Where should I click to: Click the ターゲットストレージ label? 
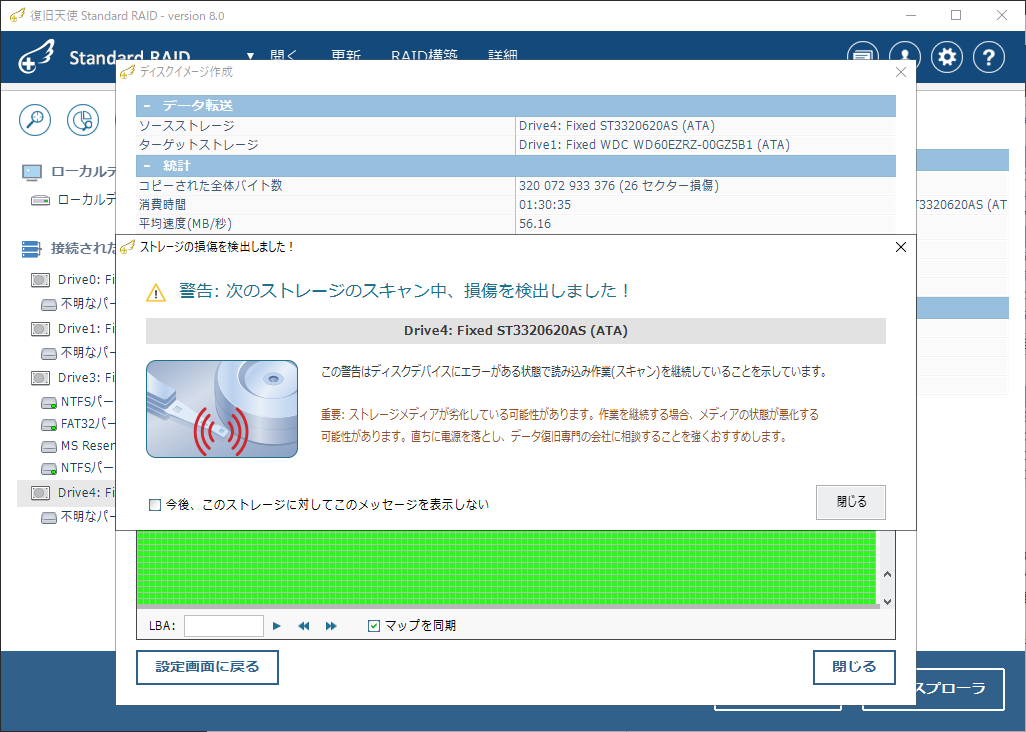click(x=198, y=145)
